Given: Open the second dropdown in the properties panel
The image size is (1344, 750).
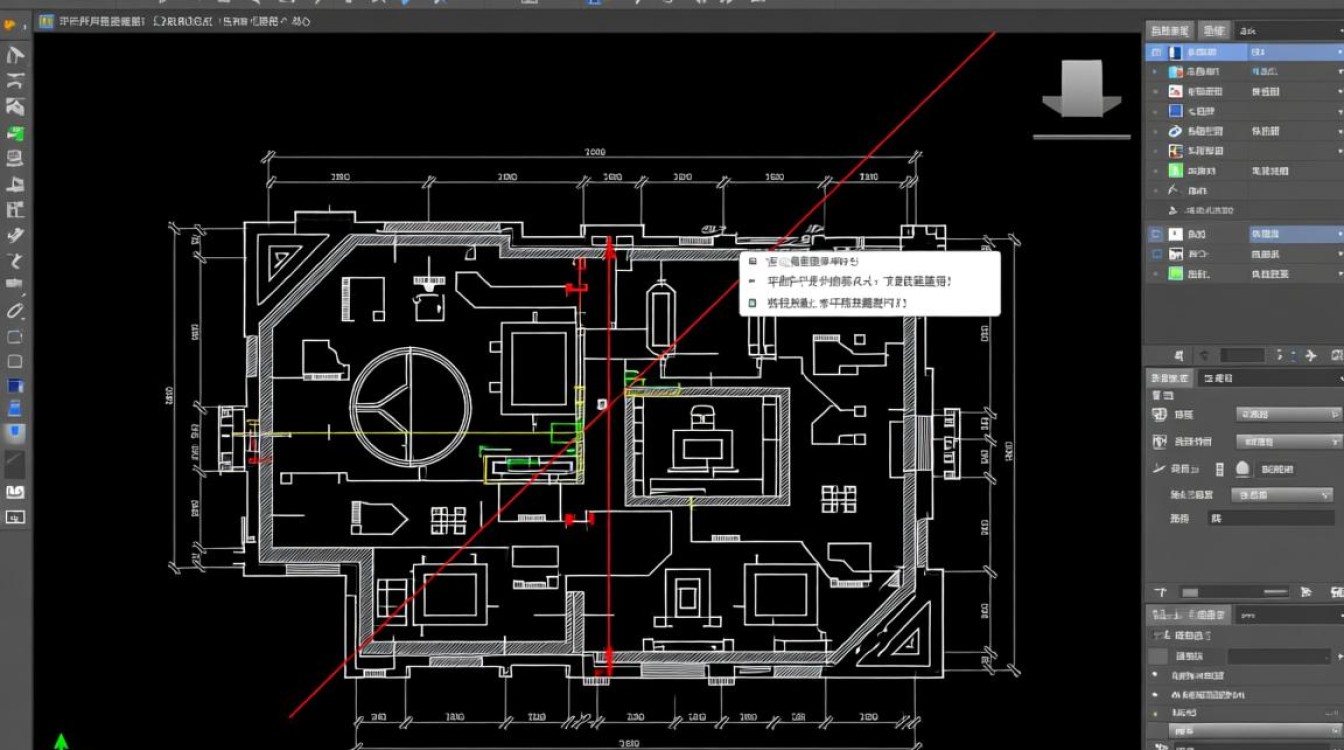Looking at the screenshot, I should point(1288,441).
